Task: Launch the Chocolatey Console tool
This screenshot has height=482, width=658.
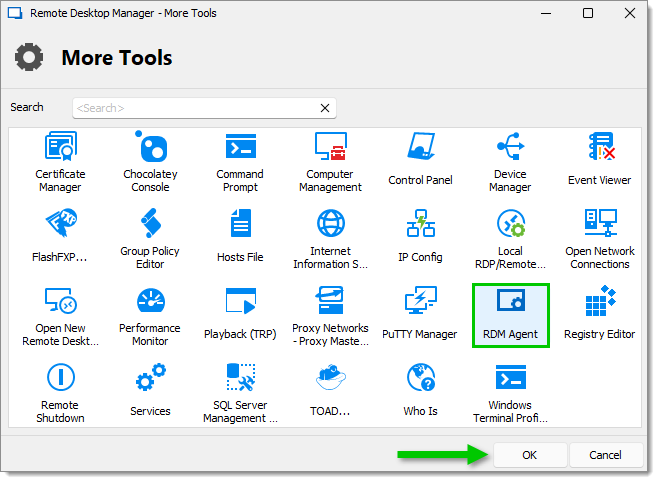Action: tap(150, 162)
